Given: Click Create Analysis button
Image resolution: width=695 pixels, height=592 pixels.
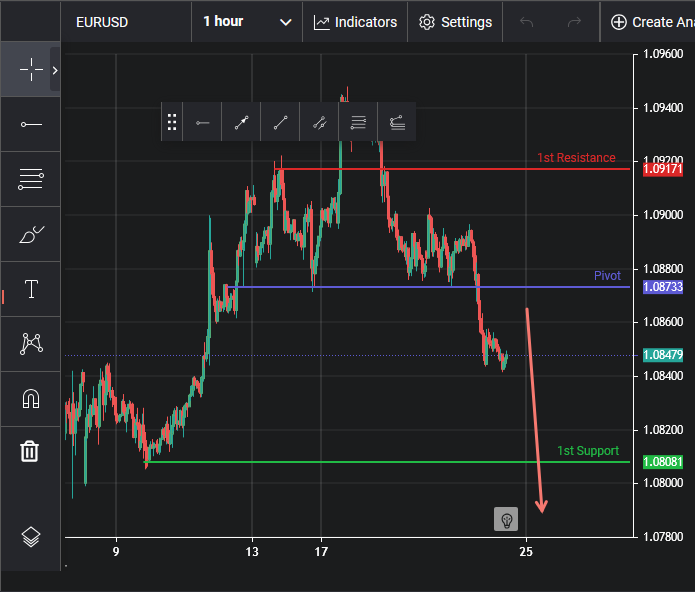Looking at the screenshot, I should (x=652, y=22).
